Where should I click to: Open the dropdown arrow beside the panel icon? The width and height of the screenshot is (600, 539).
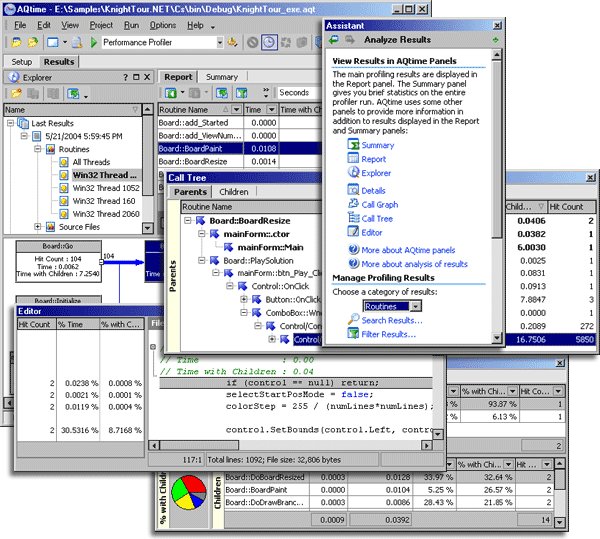[65, 42]
